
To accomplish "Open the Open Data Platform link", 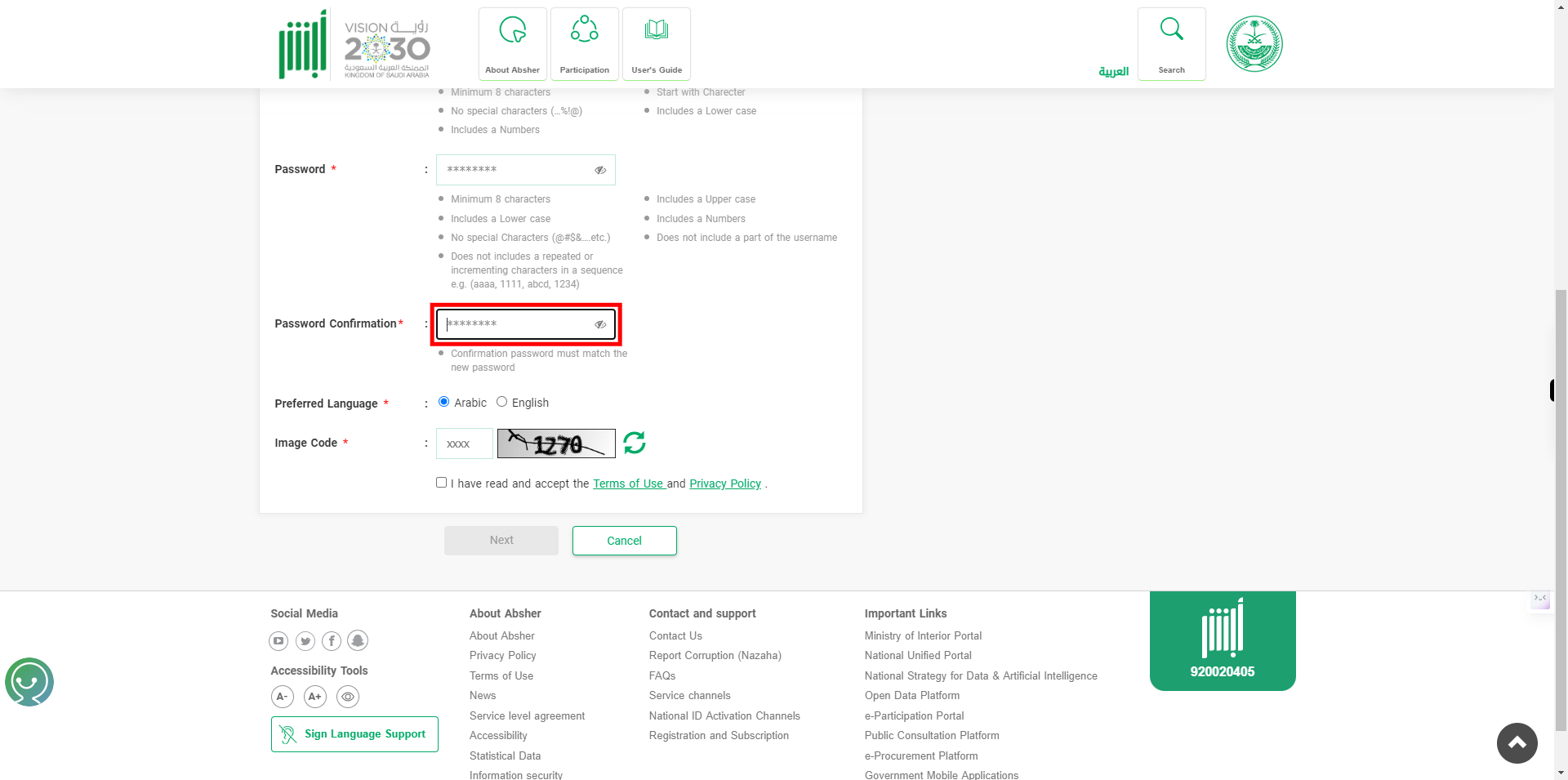I will point(912,695).
